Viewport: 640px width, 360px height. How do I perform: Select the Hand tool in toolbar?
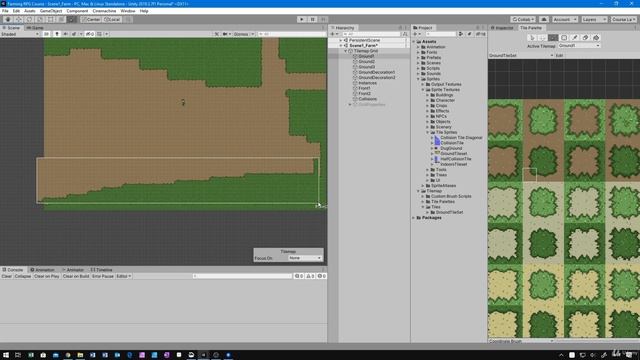pos(8,19)
